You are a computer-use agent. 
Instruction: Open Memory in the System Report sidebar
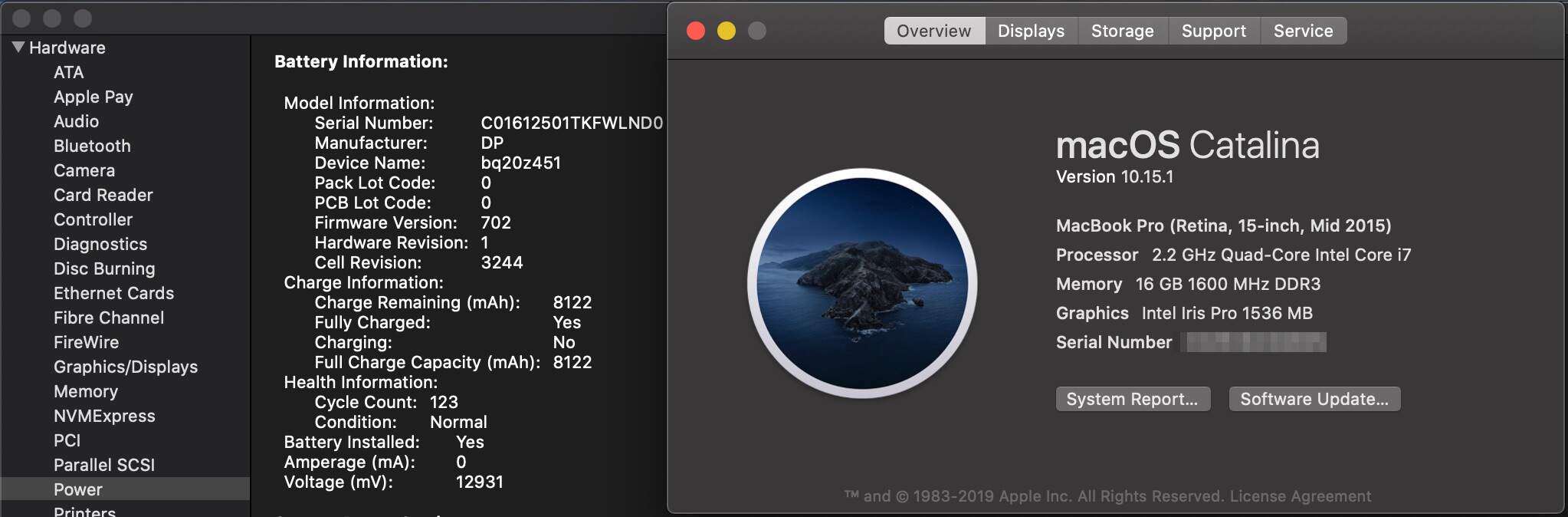tap(86, 391)
